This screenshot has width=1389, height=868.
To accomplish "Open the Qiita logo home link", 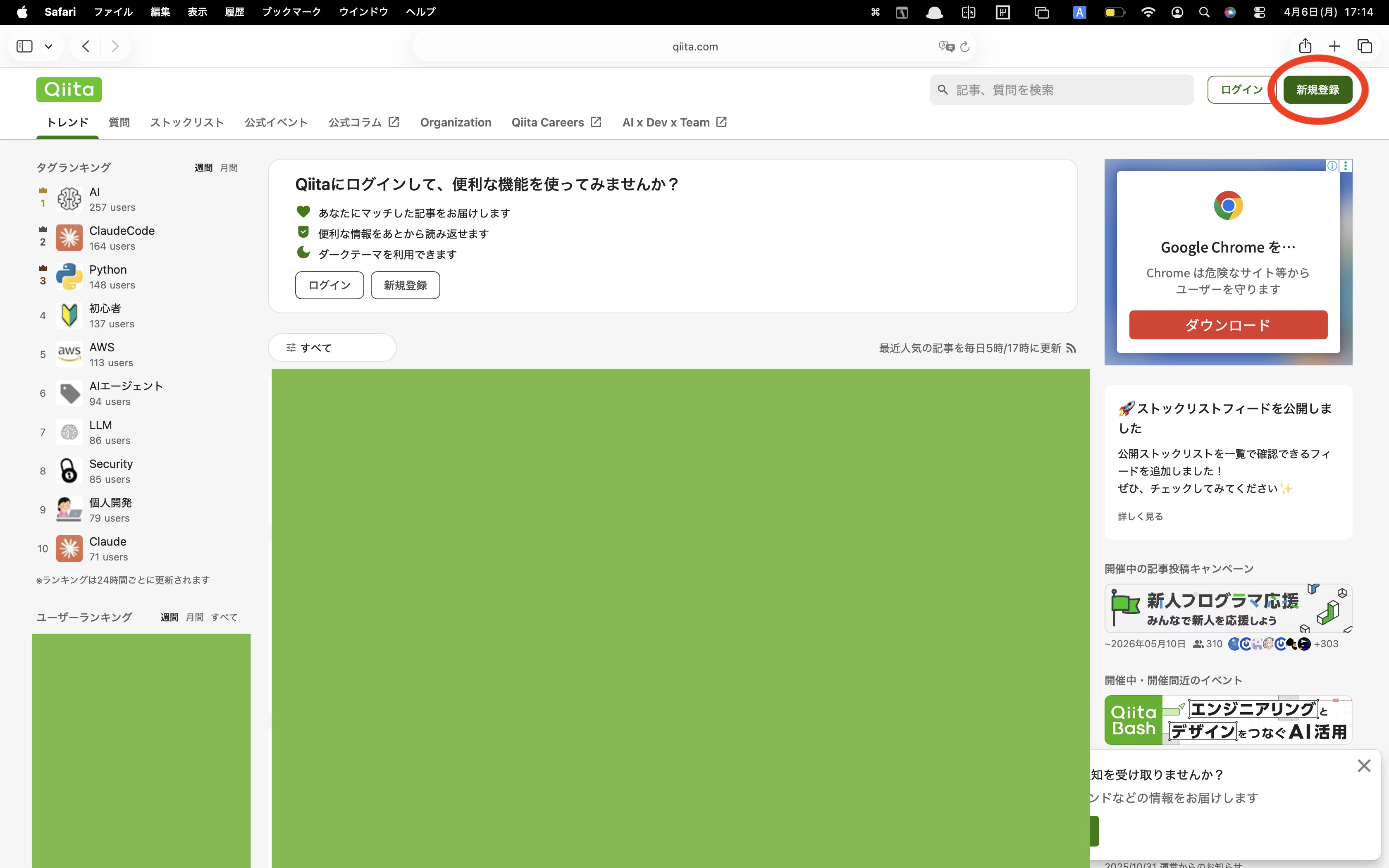I will tap(69, 90).
